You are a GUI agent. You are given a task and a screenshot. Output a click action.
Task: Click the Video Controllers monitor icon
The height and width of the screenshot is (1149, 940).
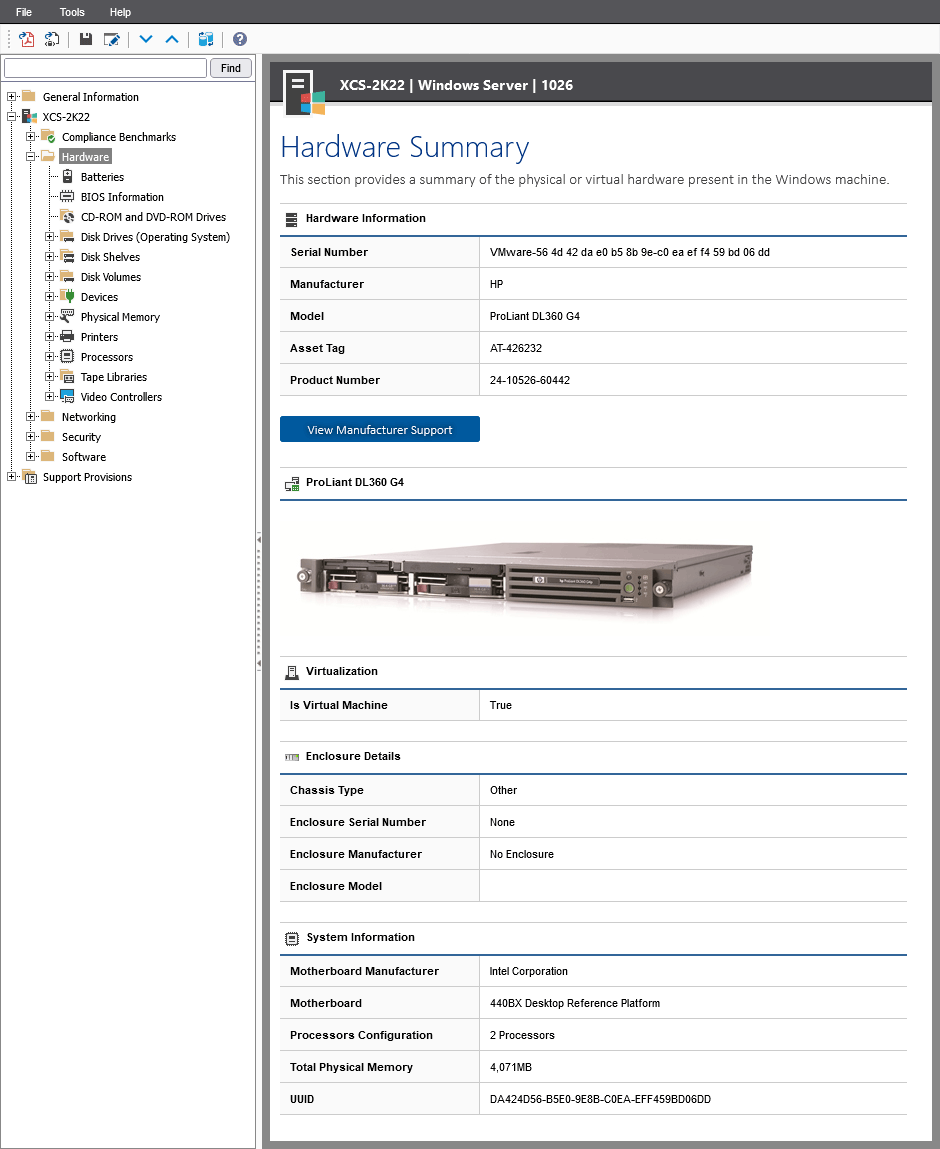tap(67, 396)
